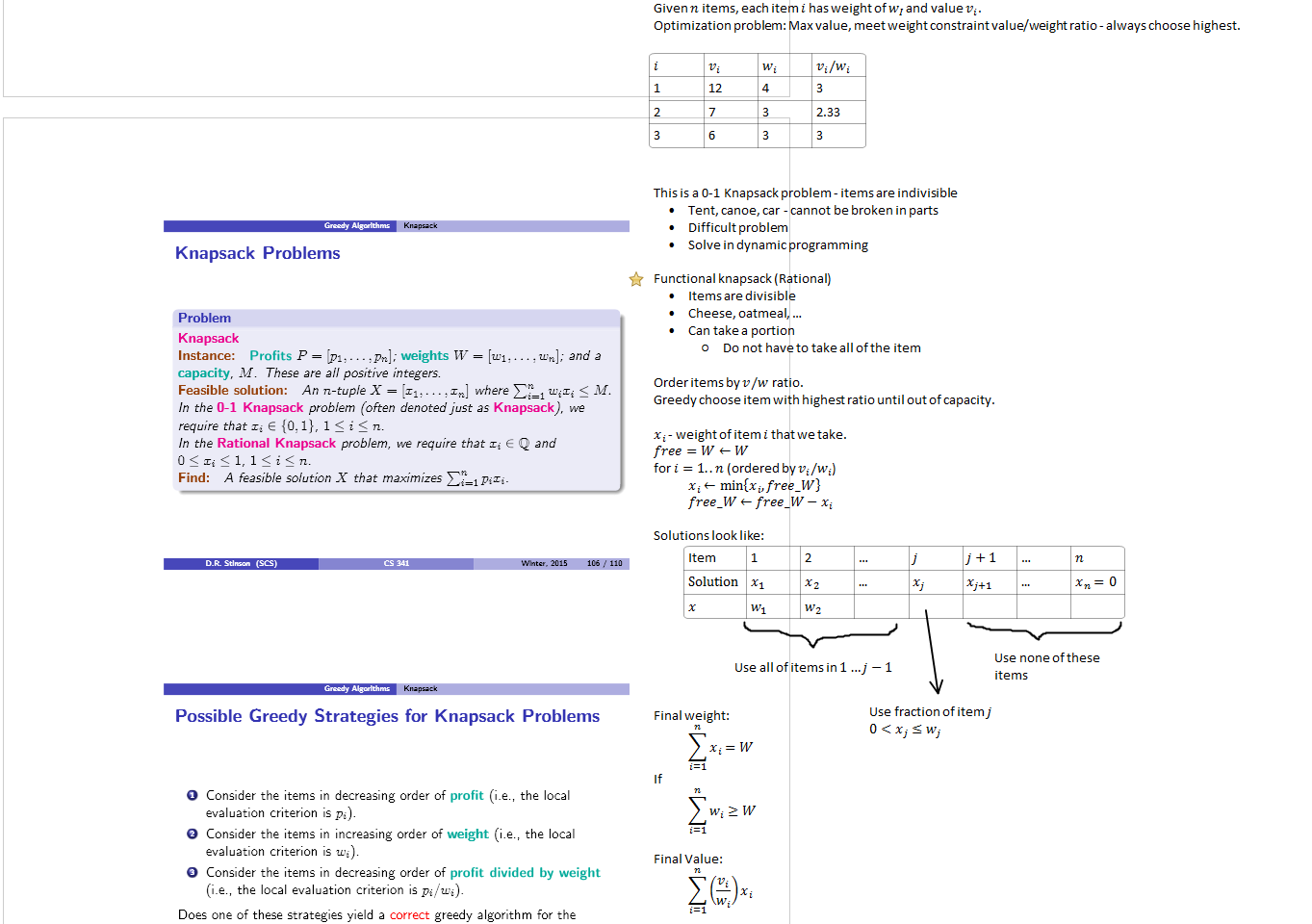Image resolution: width=1312 pixels, height=924 pixels.
Task: Click bullet number 3 about profit divided by weight
Action: [x=192, y=872]
